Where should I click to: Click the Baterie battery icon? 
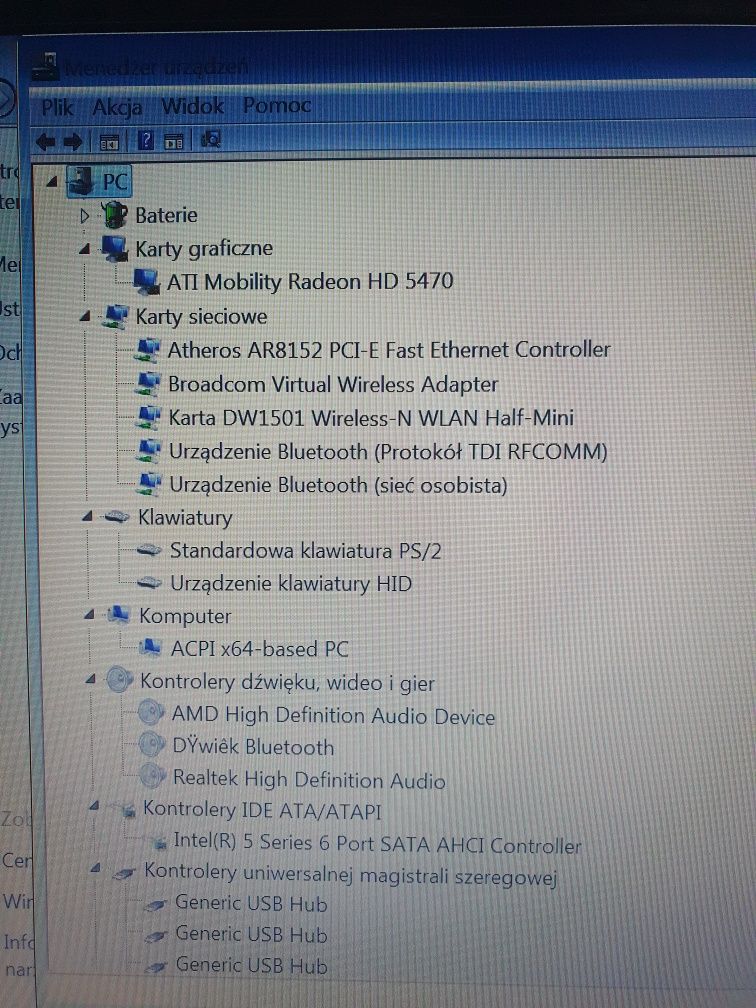coord(114,215)
